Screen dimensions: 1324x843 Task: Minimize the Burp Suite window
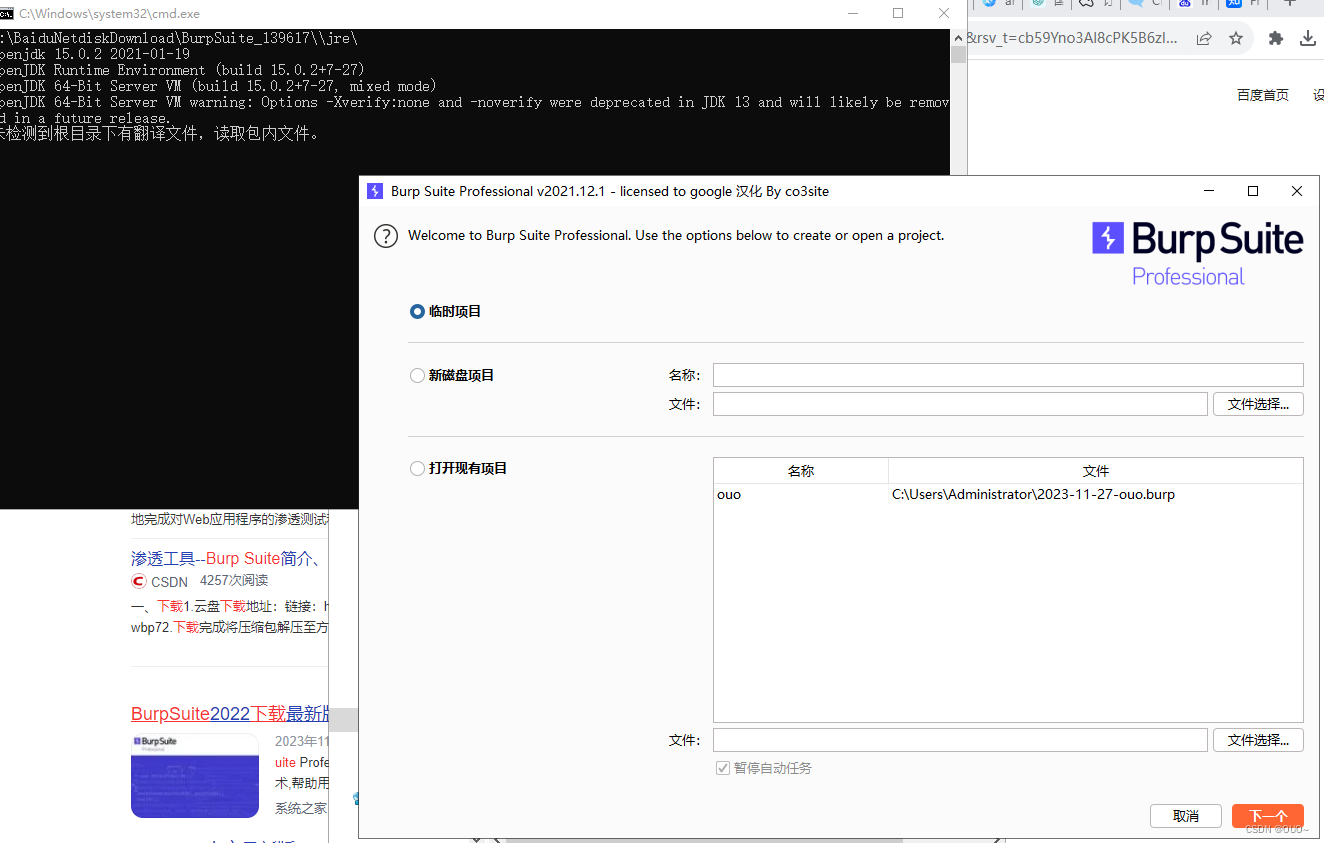1209,191
